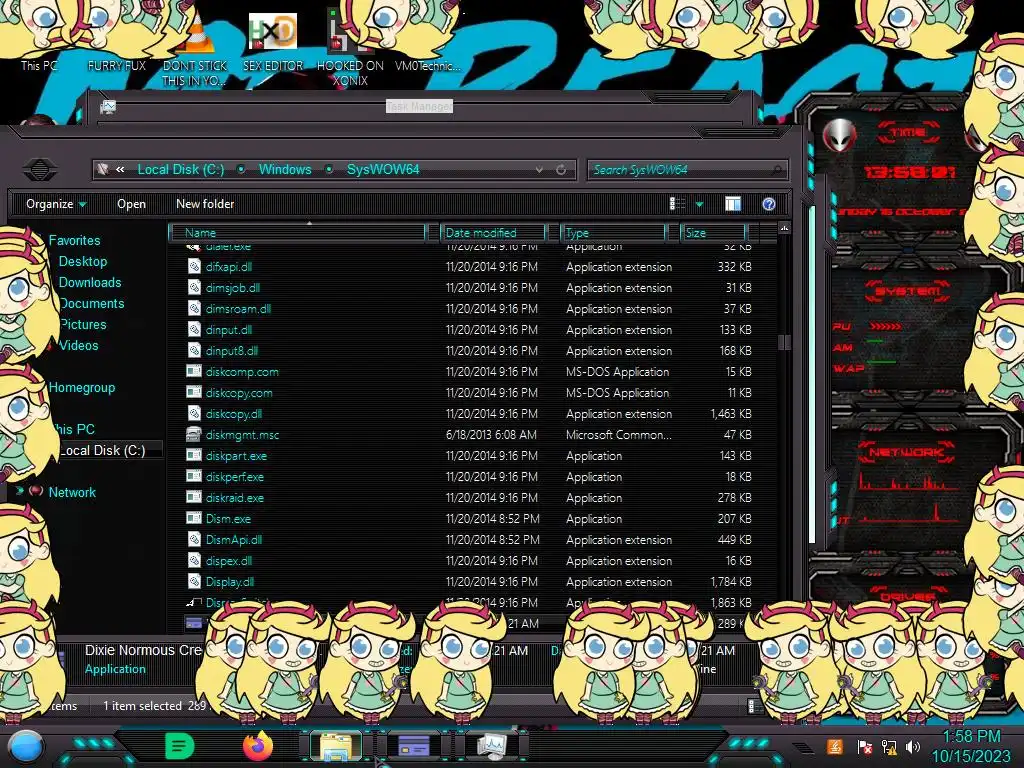Launch Firefox from the taskbar

click(257, 746)
